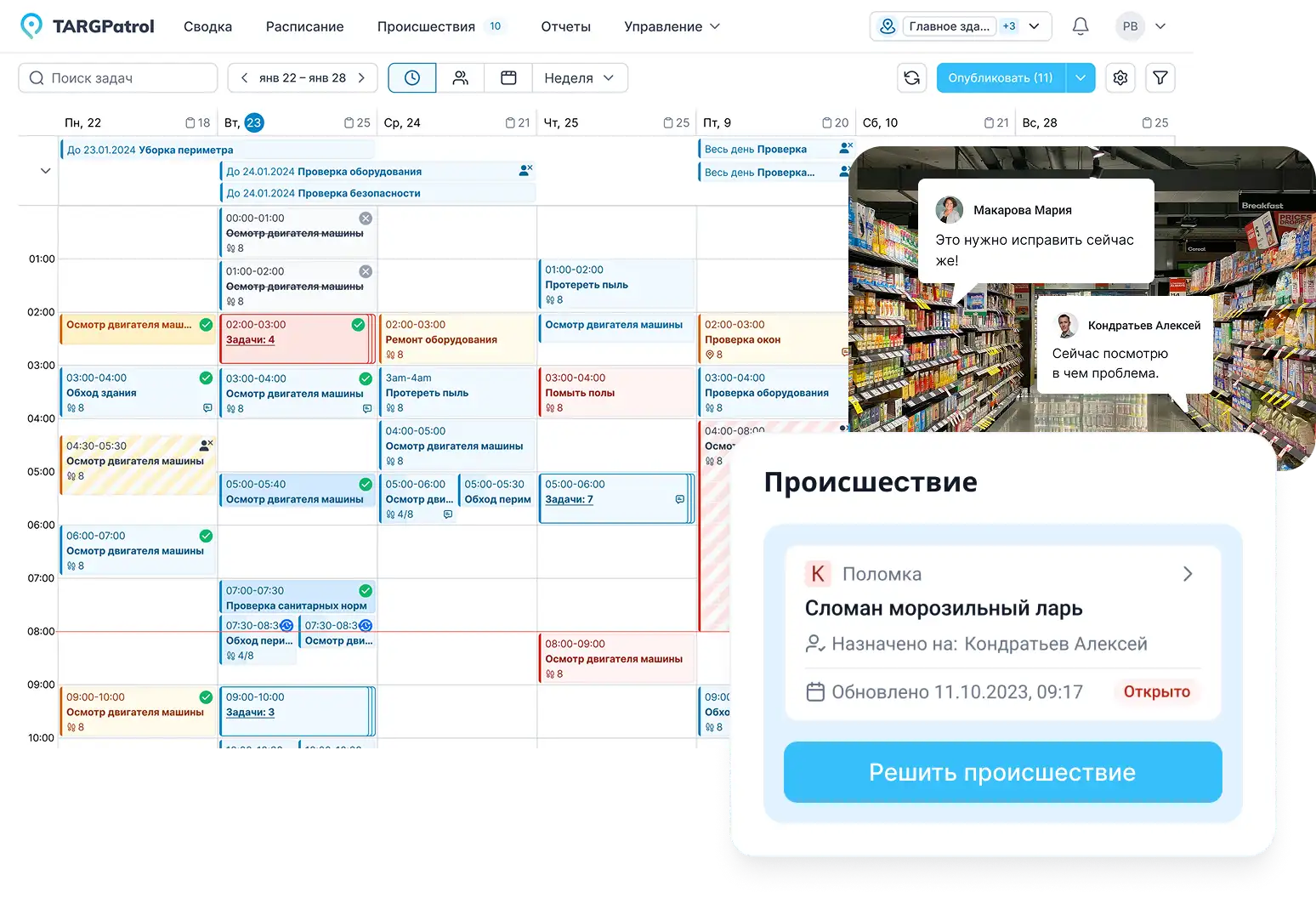Screen dimensions: 1316x898
Task: Click comment icon on Tuesday 03:00-04:00 task
Action: point(367,409)
